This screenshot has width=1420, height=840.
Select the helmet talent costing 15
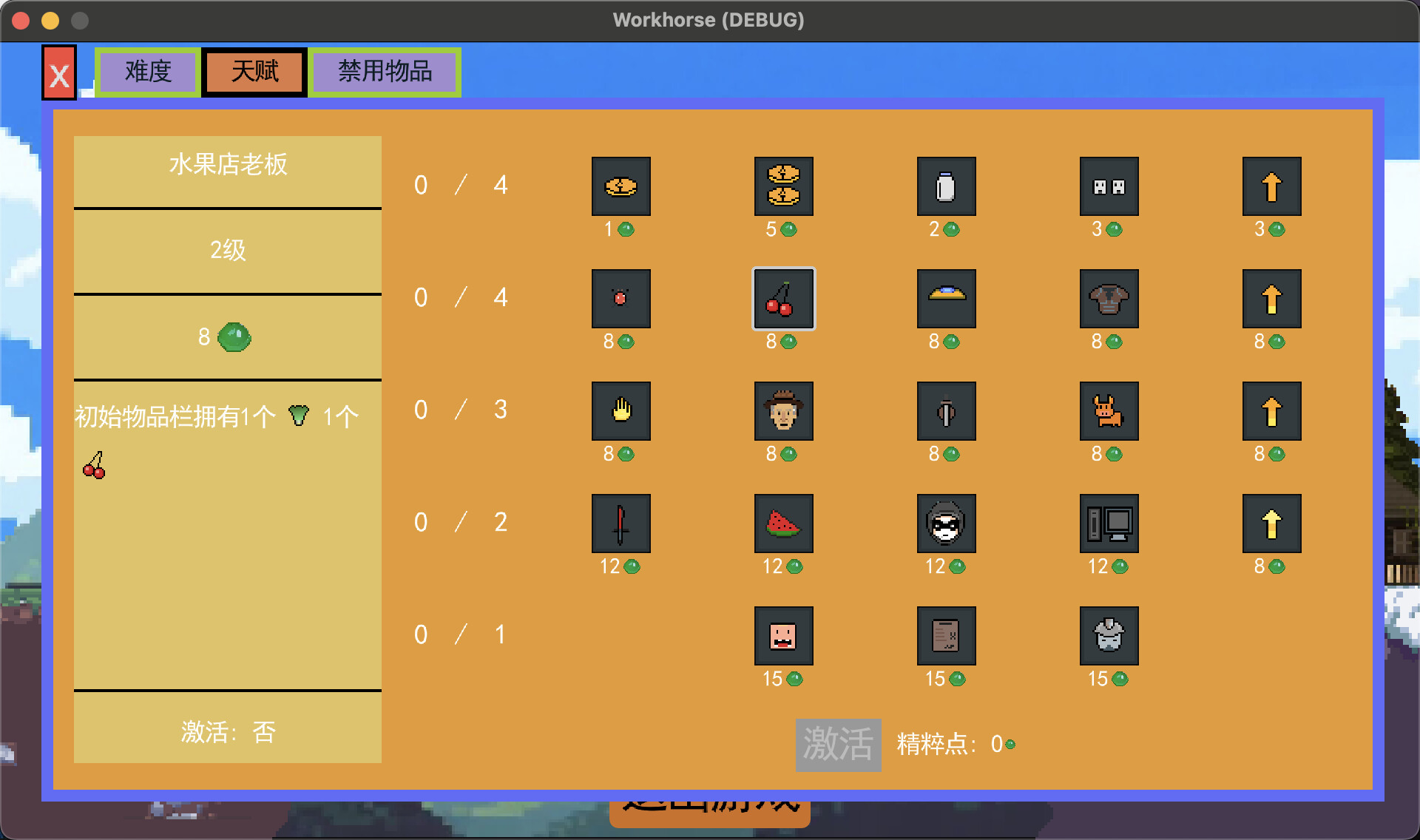(x=1109, y=636)
